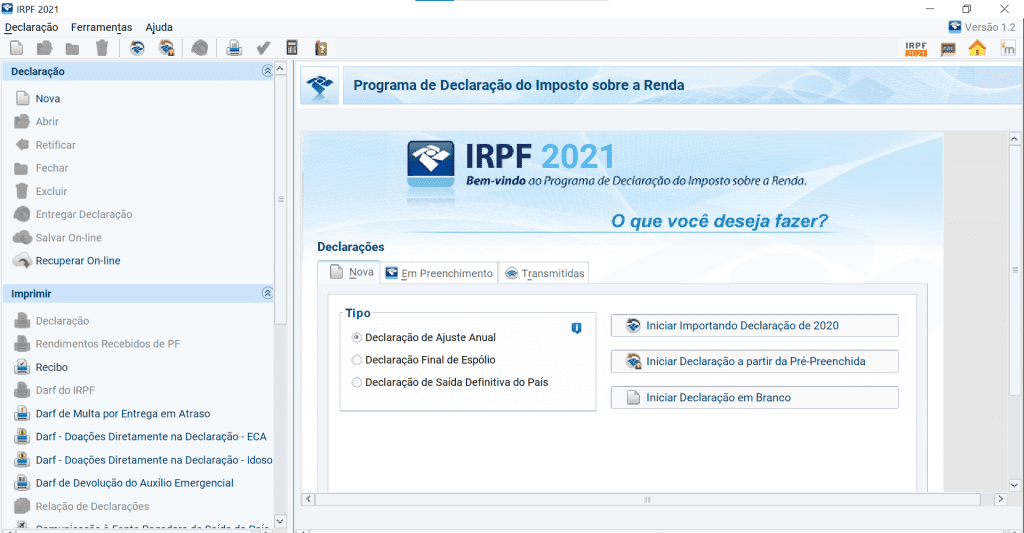Click the horizontal scroll right arrow
The image size is (1024, 533).
coord(1000,499)
